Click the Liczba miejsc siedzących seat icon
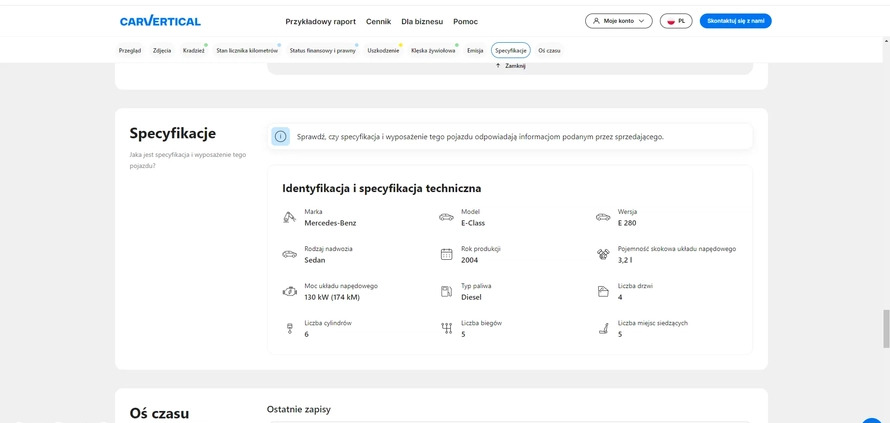Viewport: 890px width, 423px height. click(603, 329)
